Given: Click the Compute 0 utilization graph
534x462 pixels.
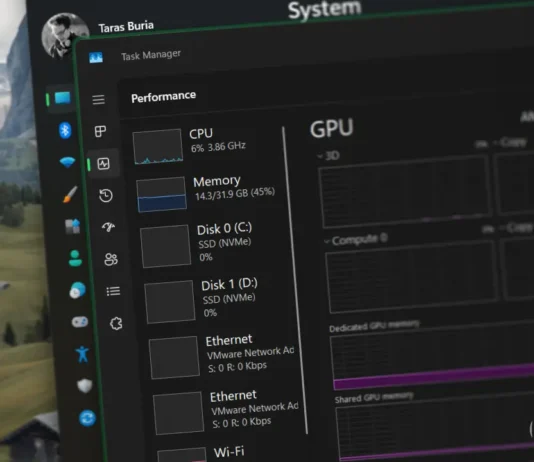Looking at the screenshot, I should pos(411,276).
